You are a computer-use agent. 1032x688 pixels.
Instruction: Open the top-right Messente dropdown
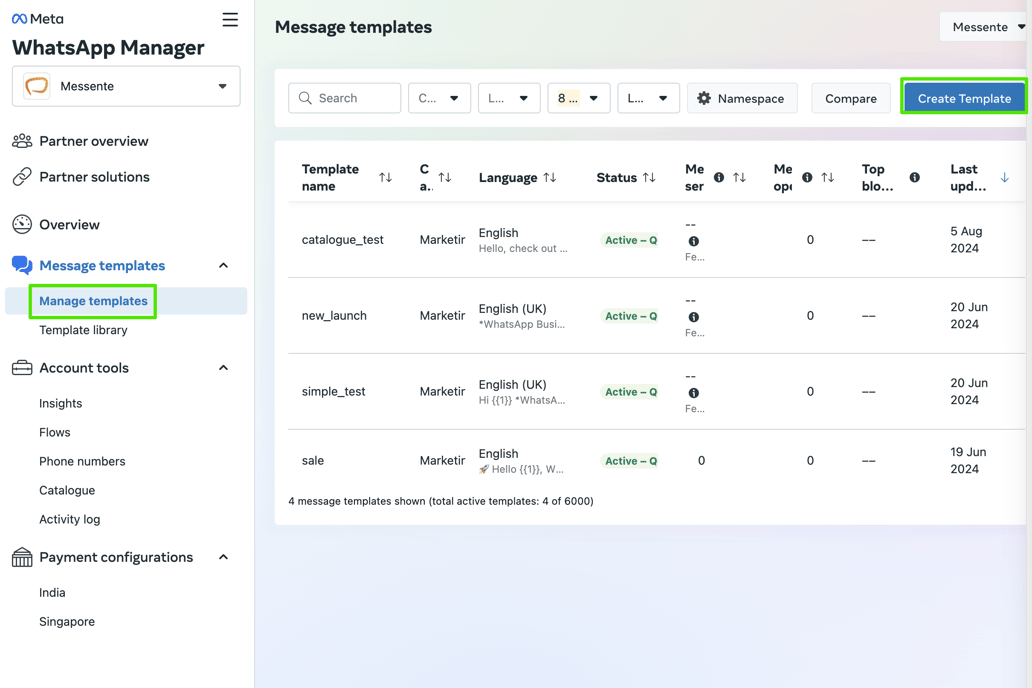985,27
